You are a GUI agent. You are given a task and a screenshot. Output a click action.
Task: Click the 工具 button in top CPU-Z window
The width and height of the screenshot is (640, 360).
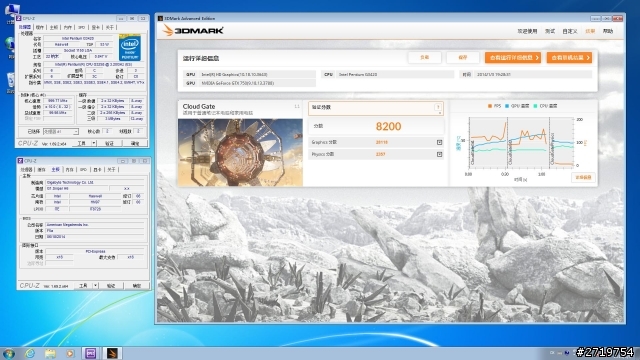[82, 143]
